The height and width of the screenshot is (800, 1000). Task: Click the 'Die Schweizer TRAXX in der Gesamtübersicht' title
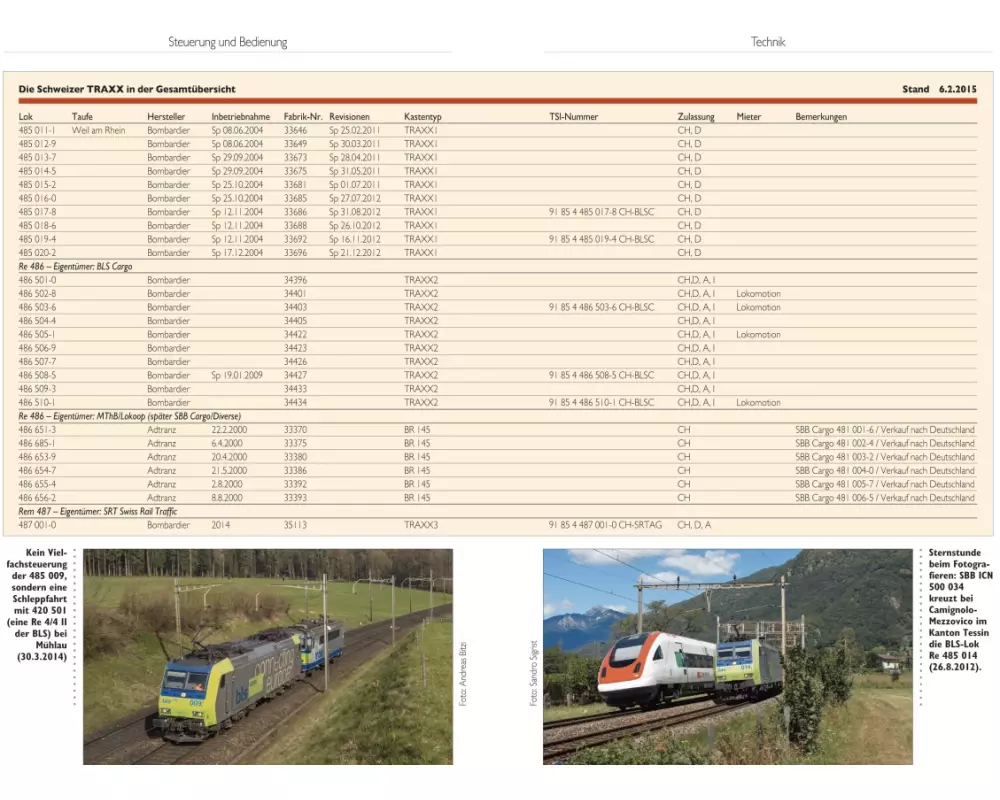[x=127, y=89]
